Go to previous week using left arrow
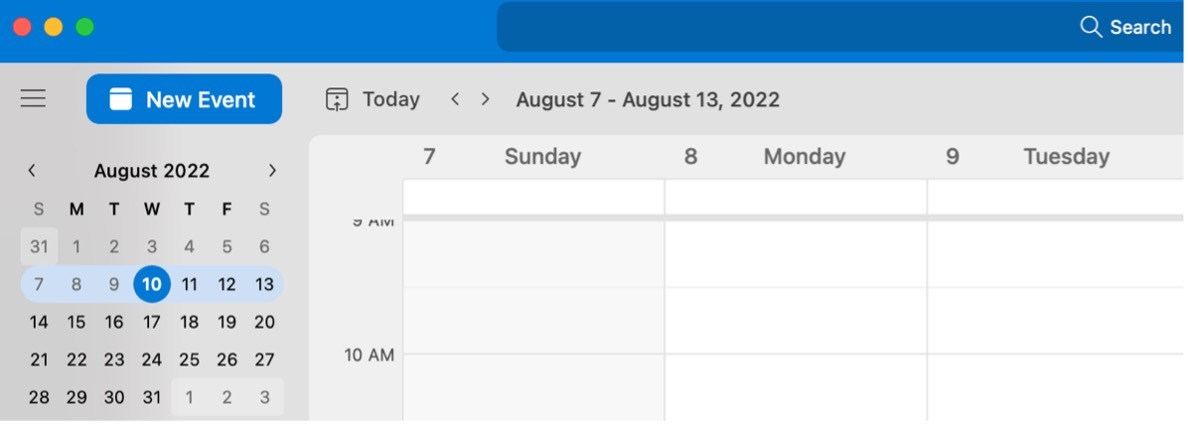 455,99
